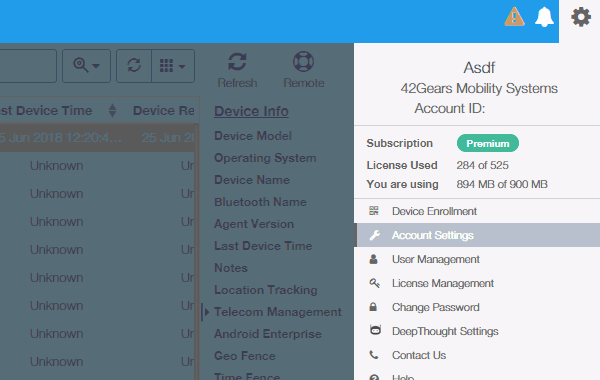Click the Contact Us phone icon

[374, 355]
